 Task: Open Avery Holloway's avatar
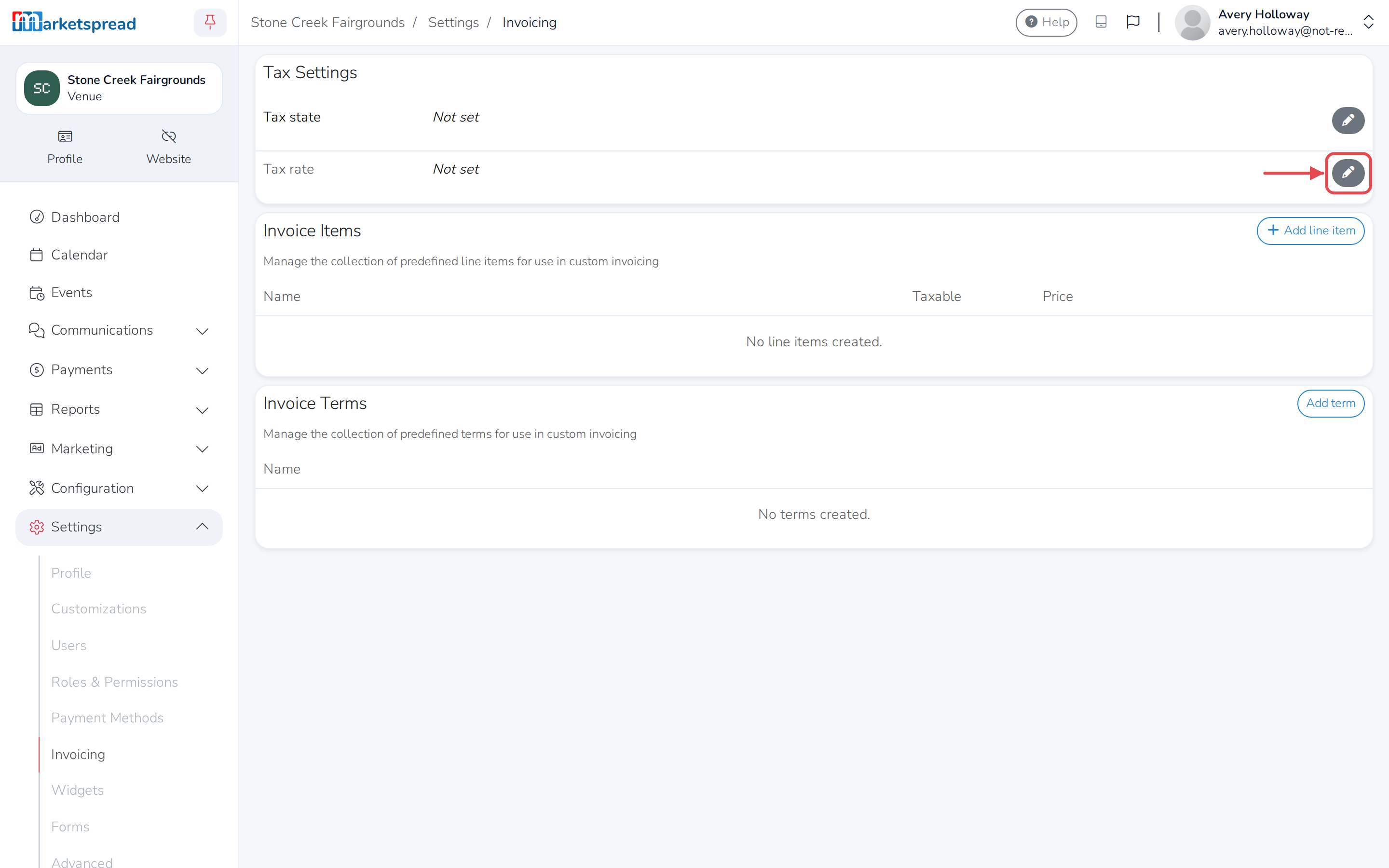1192,22
